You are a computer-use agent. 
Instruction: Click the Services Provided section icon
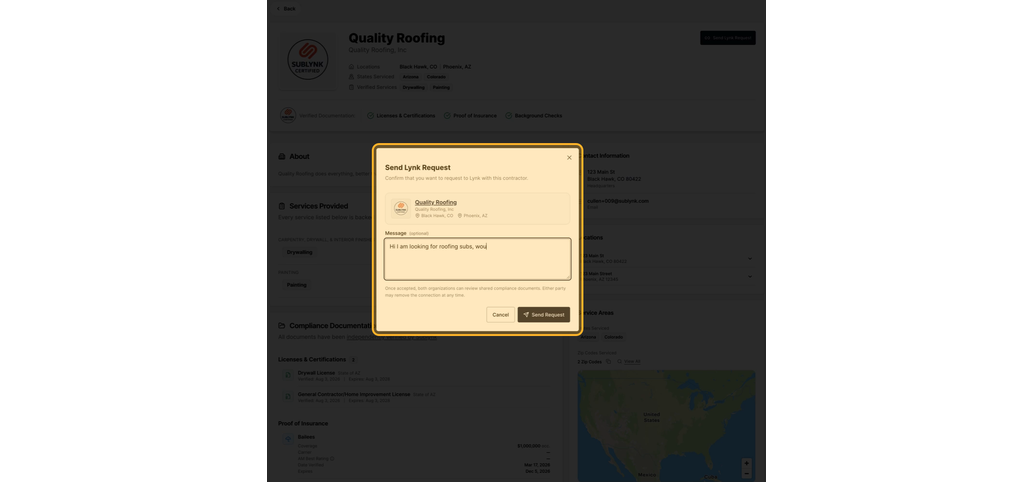(x=282, y=206)
